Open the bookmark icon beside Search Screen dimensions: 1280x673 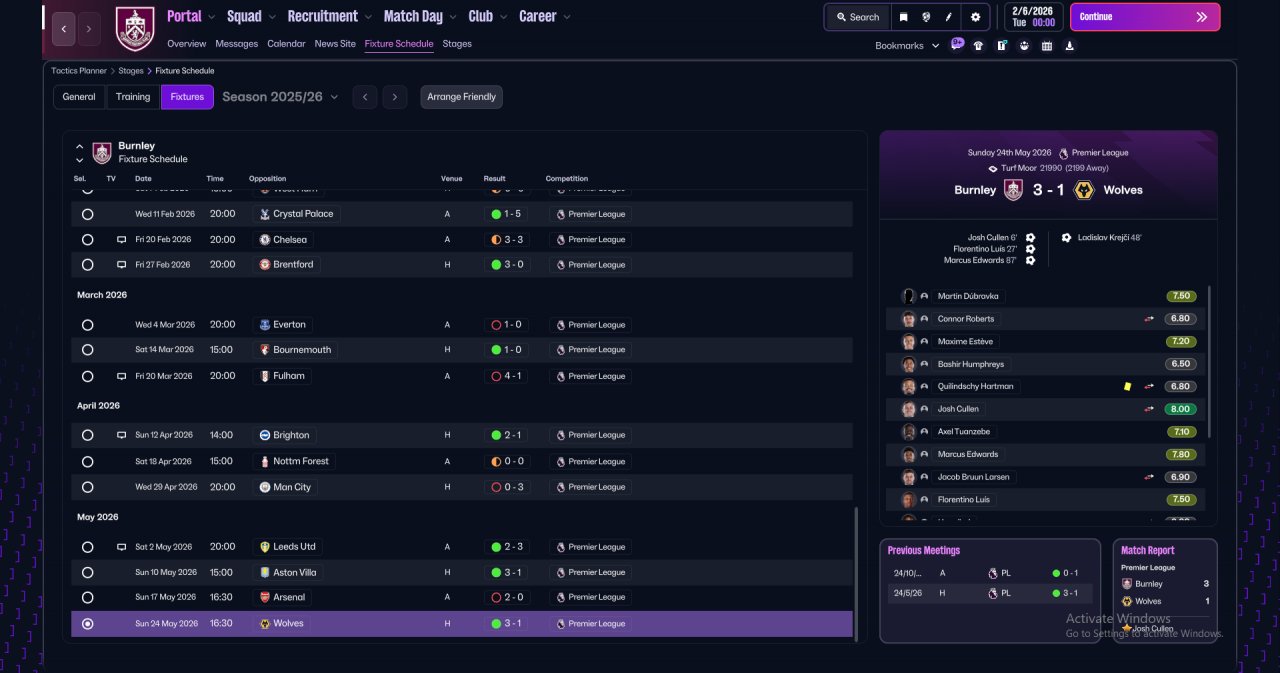[x=904, y=17]
